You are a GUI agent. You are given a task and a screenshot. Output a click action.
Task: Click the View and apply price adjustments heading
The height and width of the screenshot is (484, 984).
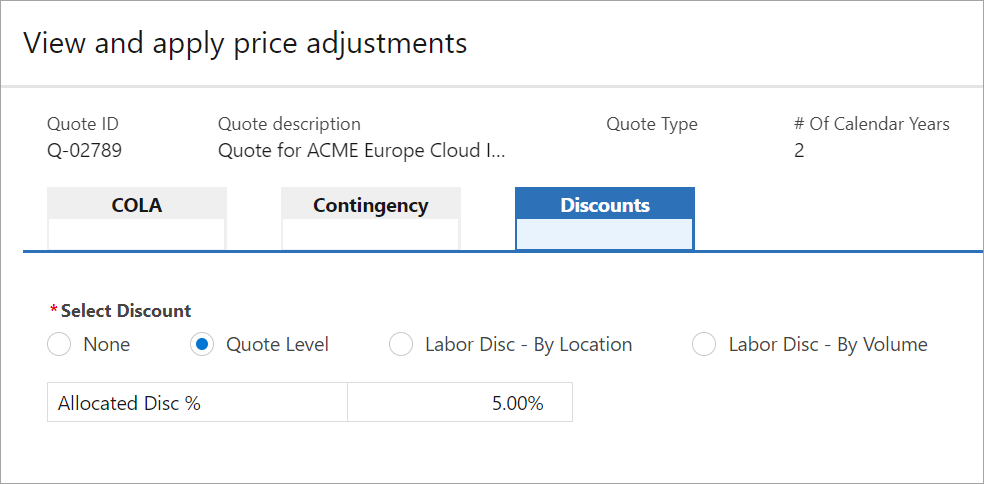(x=245, y=43)
